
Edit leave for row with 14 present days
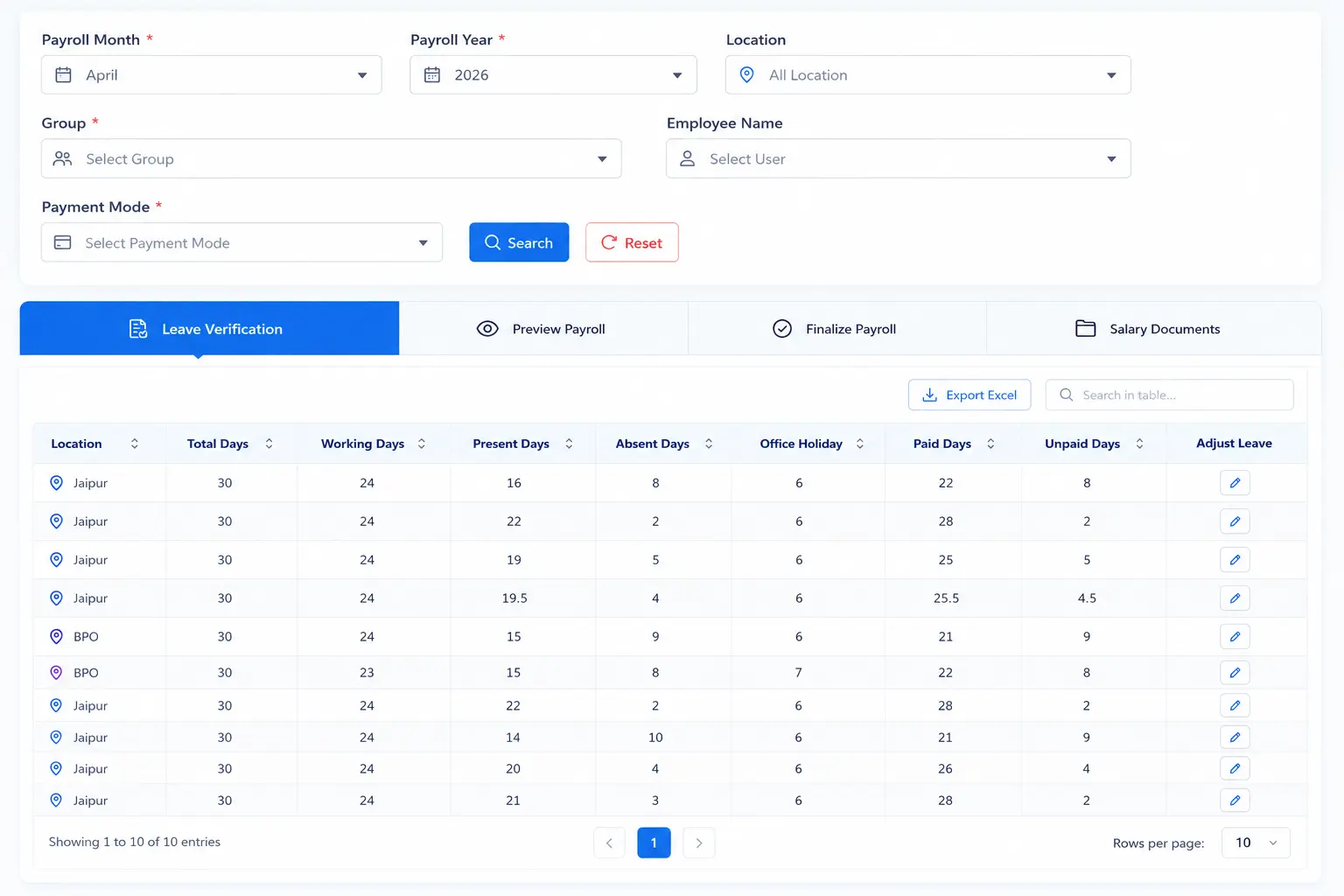tap(1235, 738)
